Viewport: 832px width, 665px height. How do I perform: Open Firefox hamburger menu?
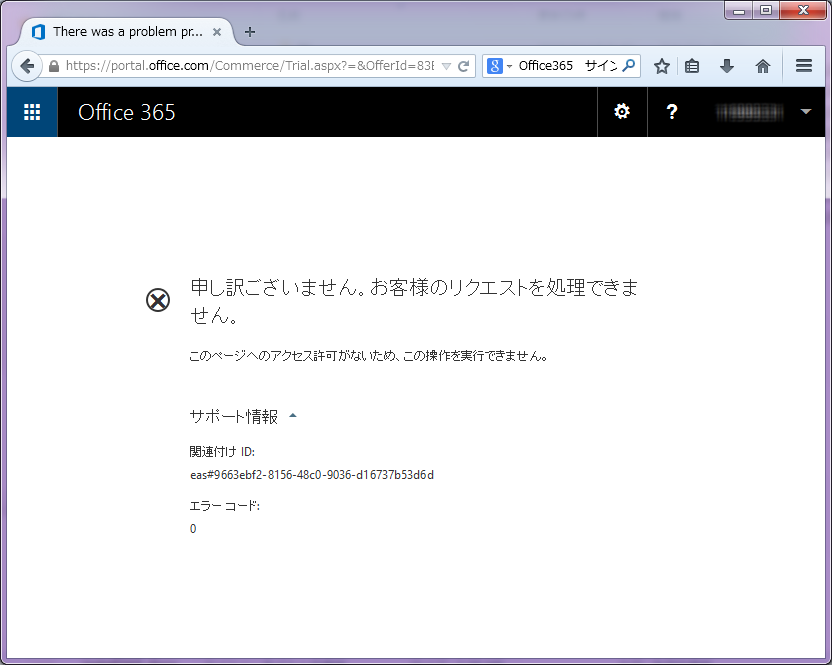[x=804, y=66]
